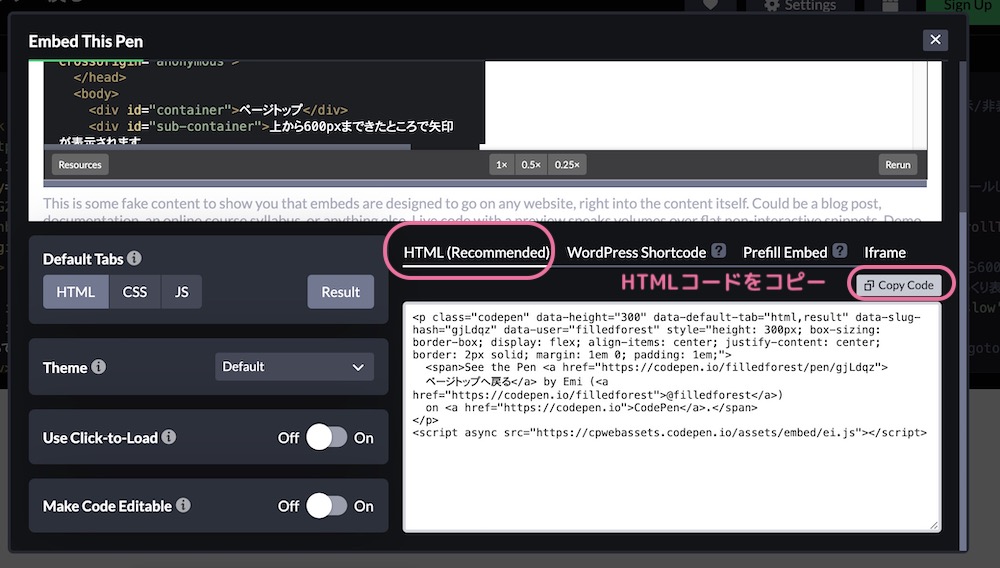Image resolution: width=1000 pixels, height=568 pixels.
Task: Select CSS as a default tab
Action: 135,292
